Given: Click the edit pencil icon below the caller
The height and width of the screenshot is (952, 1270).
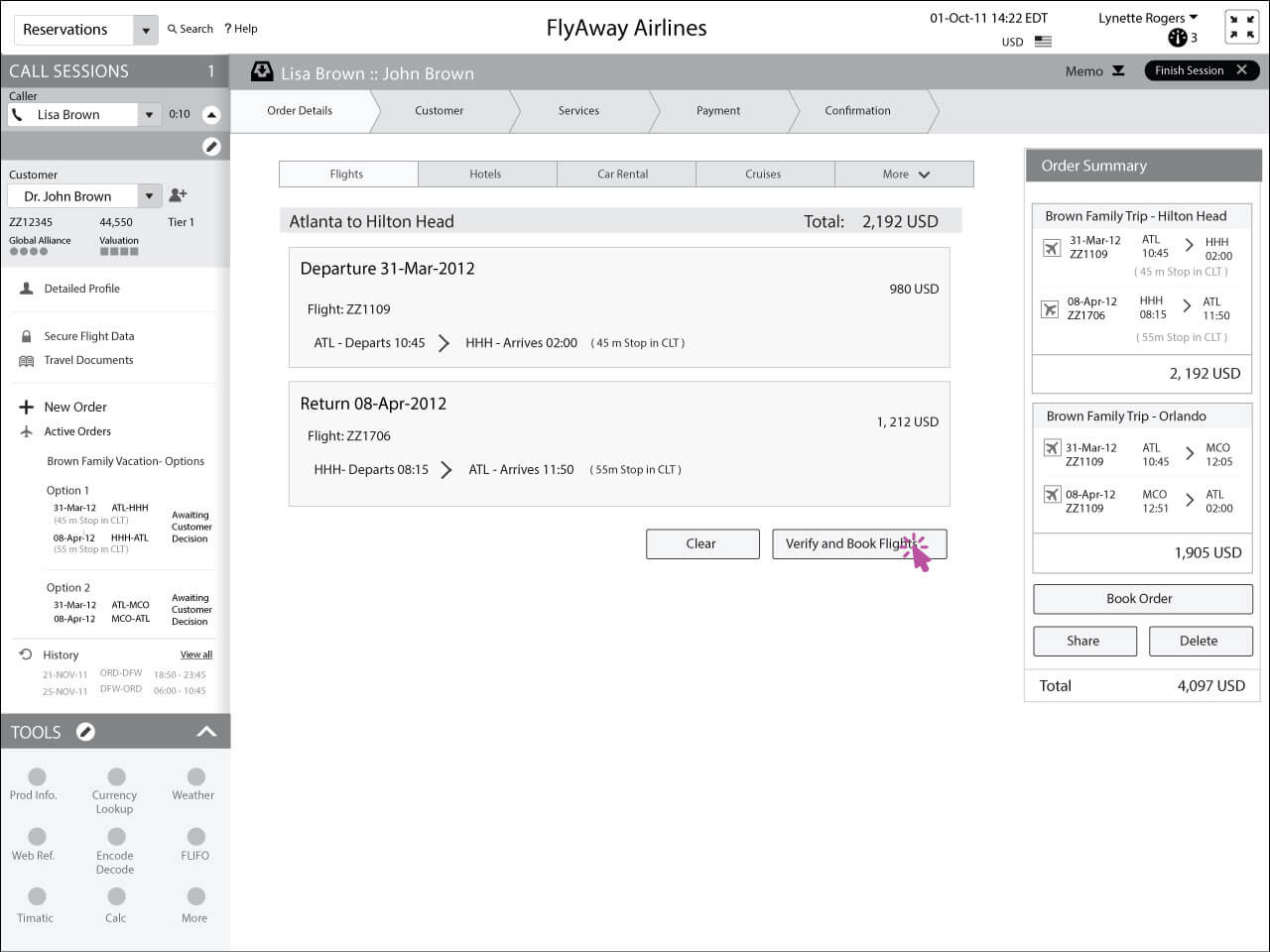Looking at the screenshot, I should [211, 147].
